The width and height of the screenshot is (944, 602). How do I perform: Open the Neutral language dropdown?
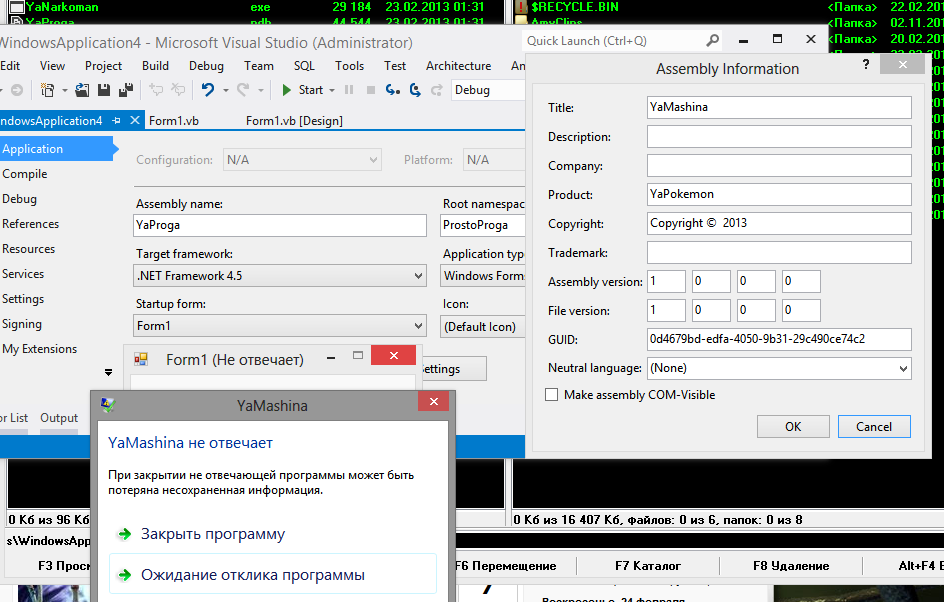click(x=903, y=368)
